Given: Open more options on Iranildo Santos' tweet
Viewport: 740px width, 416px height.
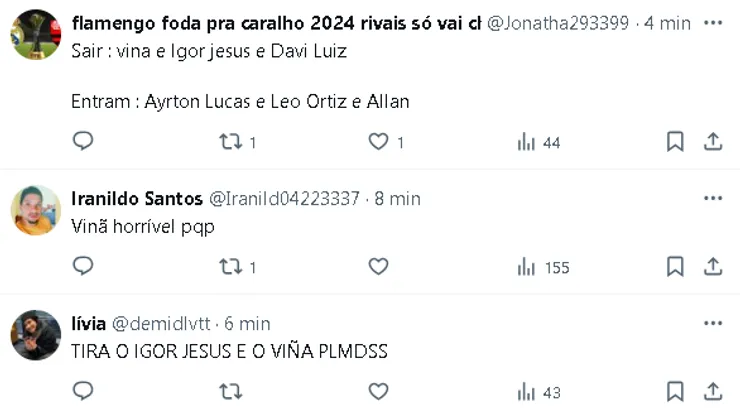Looking at the screenshot, I should coord(712,198).
